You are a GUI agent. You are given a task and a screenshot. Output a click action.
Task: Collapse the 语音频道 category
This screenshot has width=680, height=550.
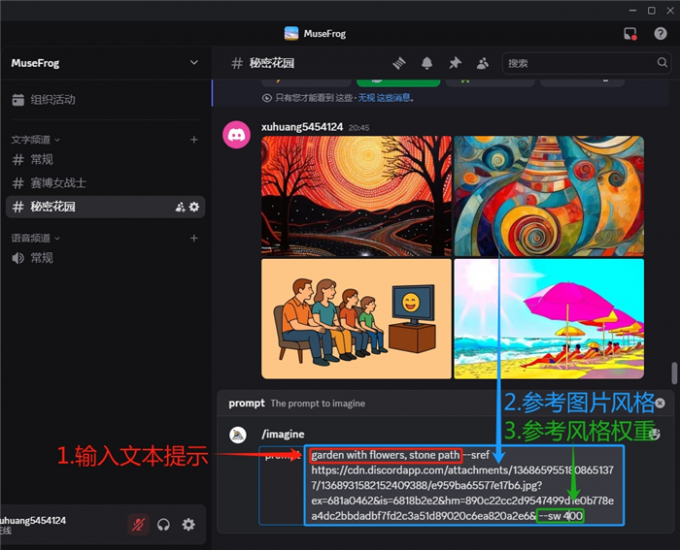[x=36, y=238]
